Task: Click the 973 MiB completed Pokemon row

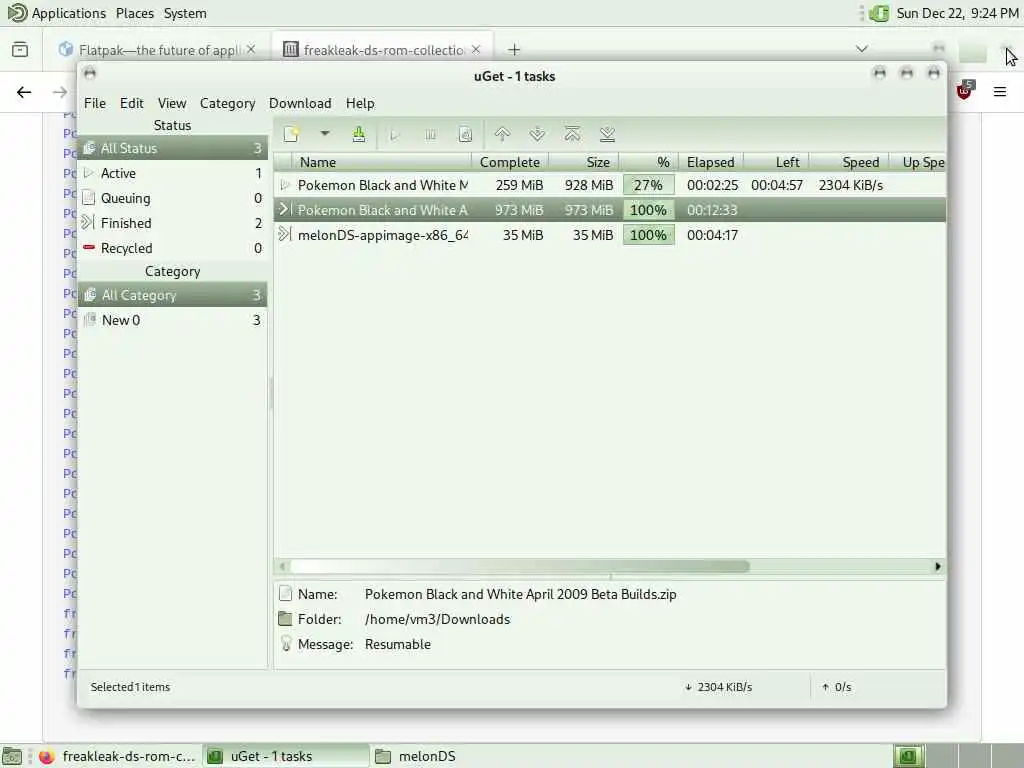Action: tap(610, 210)
